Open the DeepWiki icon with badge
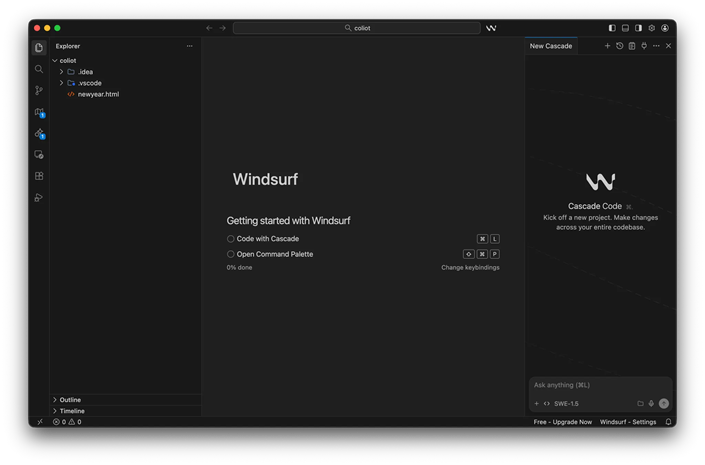 click(x=40, y=134)
